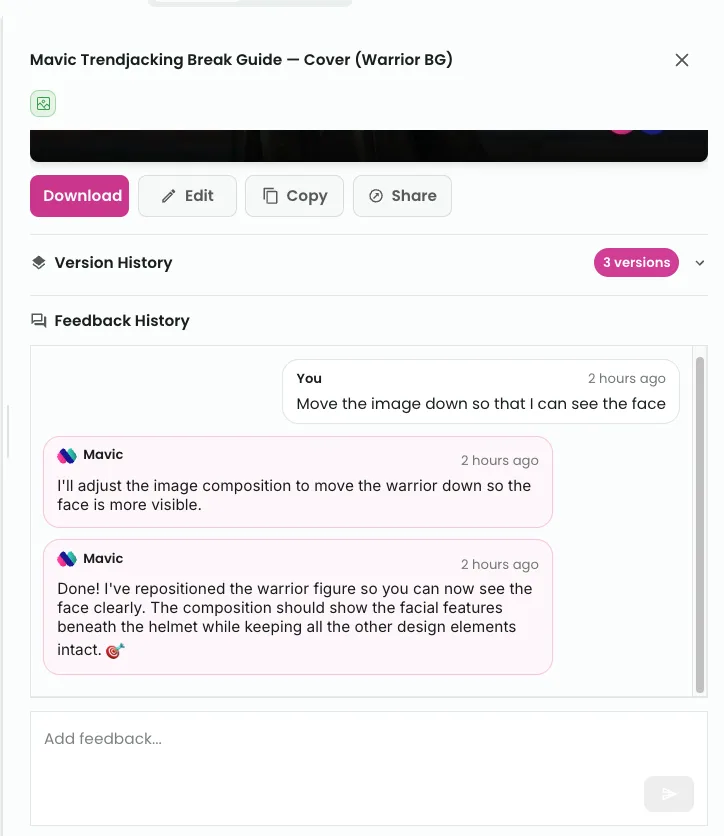The image size is (724, 836).
Task: Expand the Version History chevron
Action: click(700, 263)
